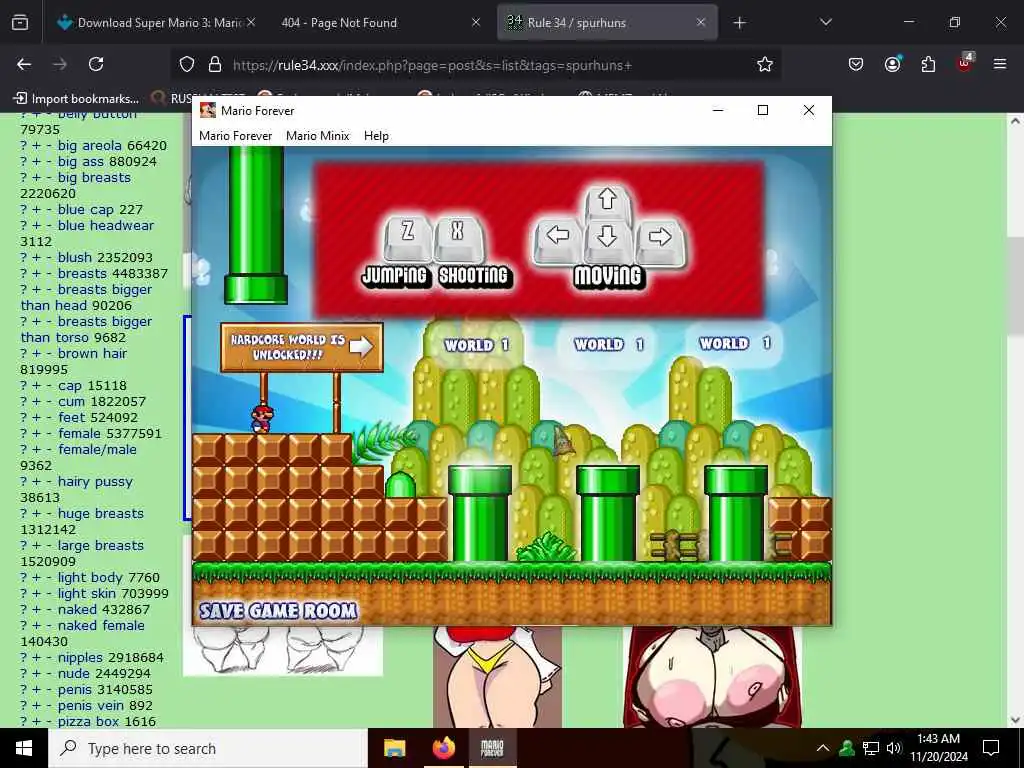Click the browser forward arrow
This screenshot has height=768, width=1024.
59,64
